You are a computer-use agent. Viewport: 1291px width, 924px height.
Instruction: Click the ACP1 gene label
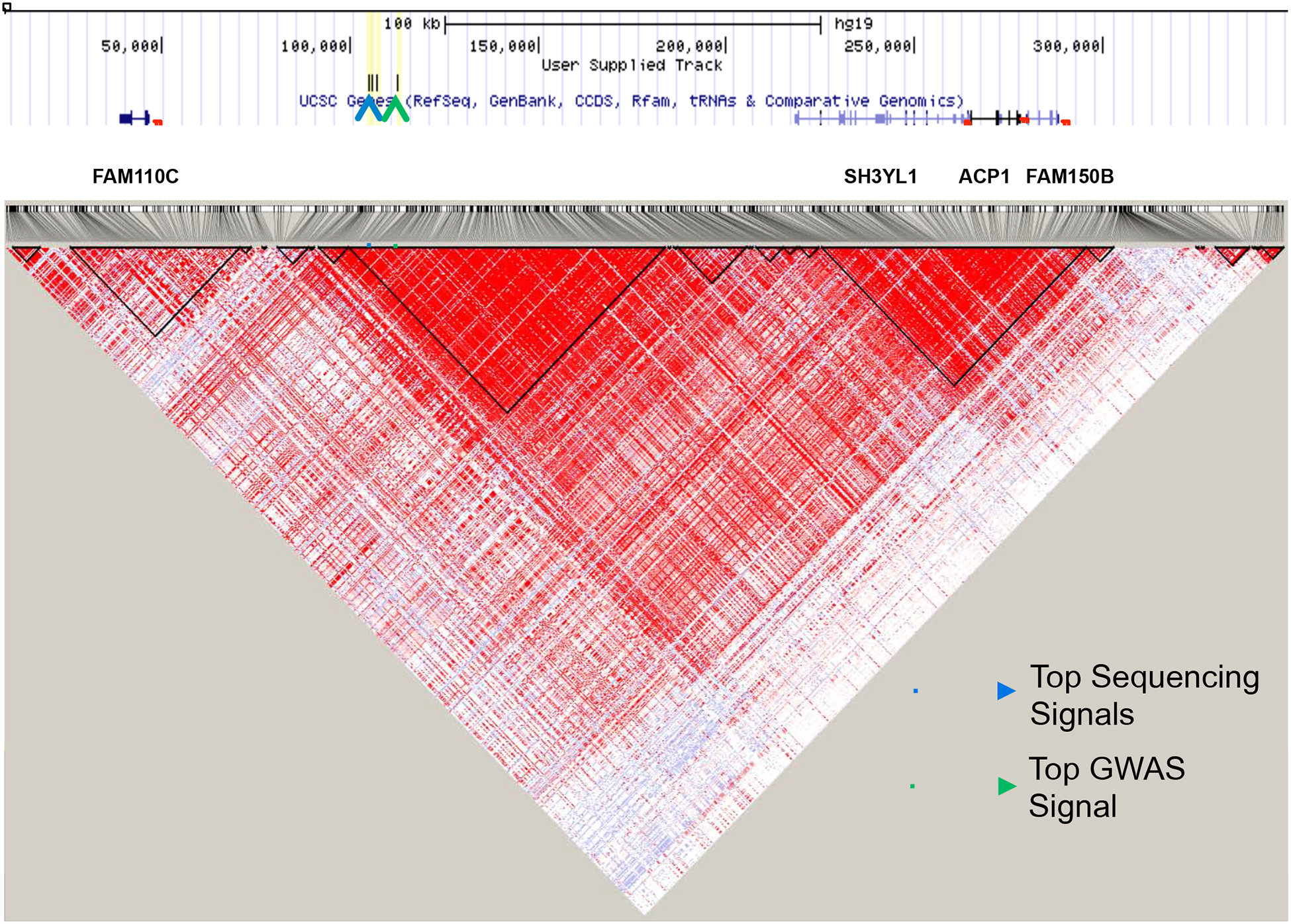click(984, 177)
